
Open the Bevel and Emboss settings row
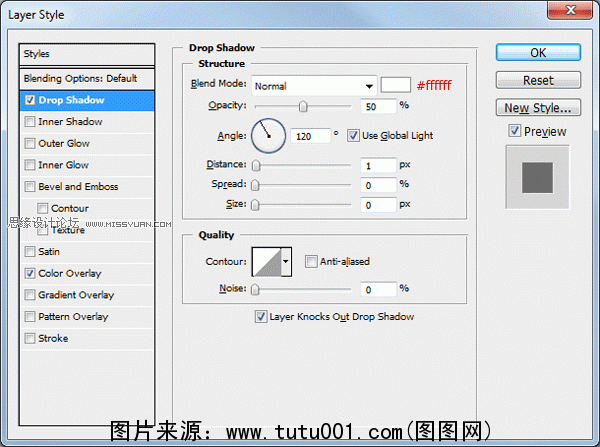[x=87, y=187]
